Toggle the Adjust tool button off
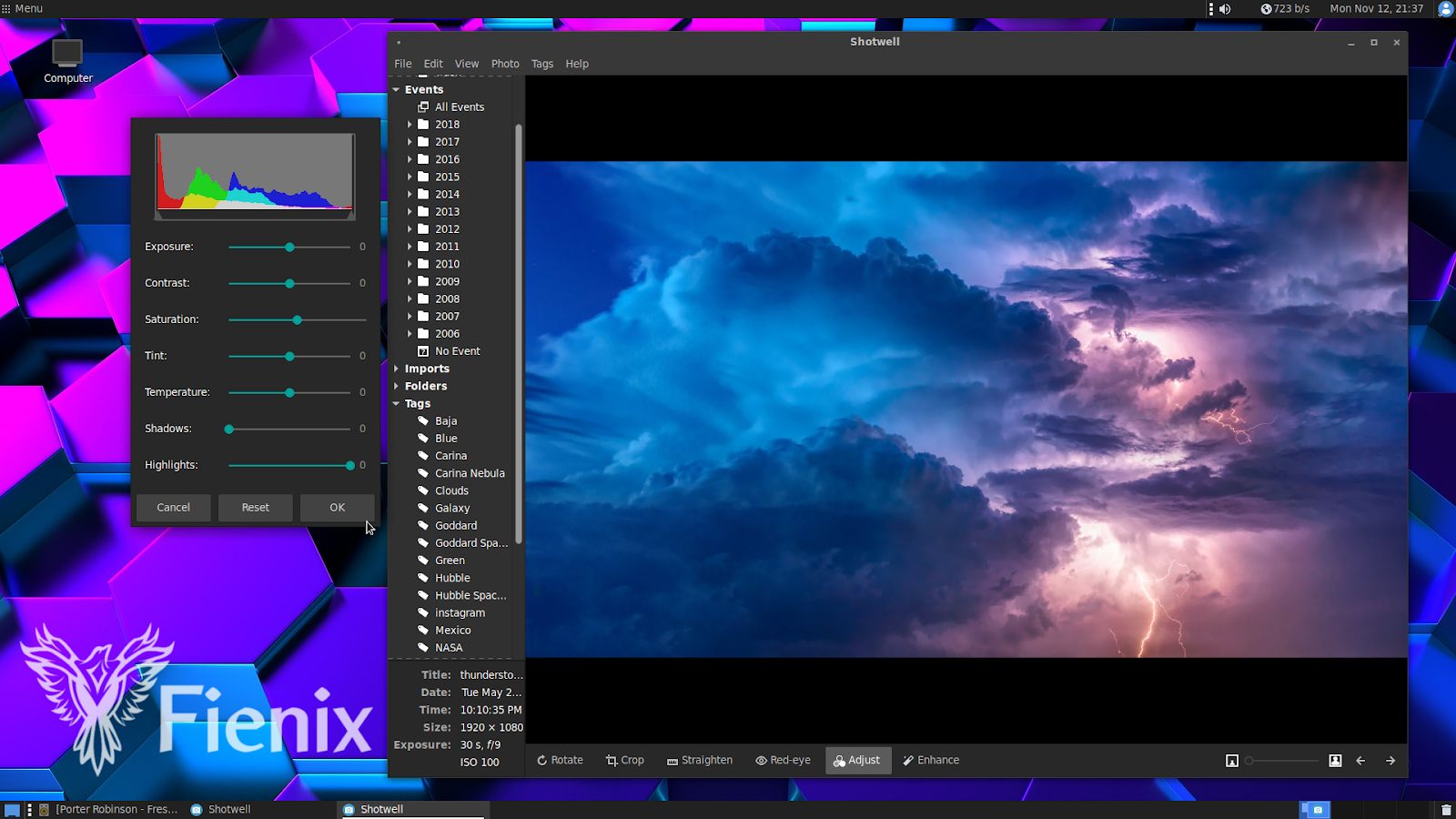Screen dimensions: 1456x819 (857, 761)
